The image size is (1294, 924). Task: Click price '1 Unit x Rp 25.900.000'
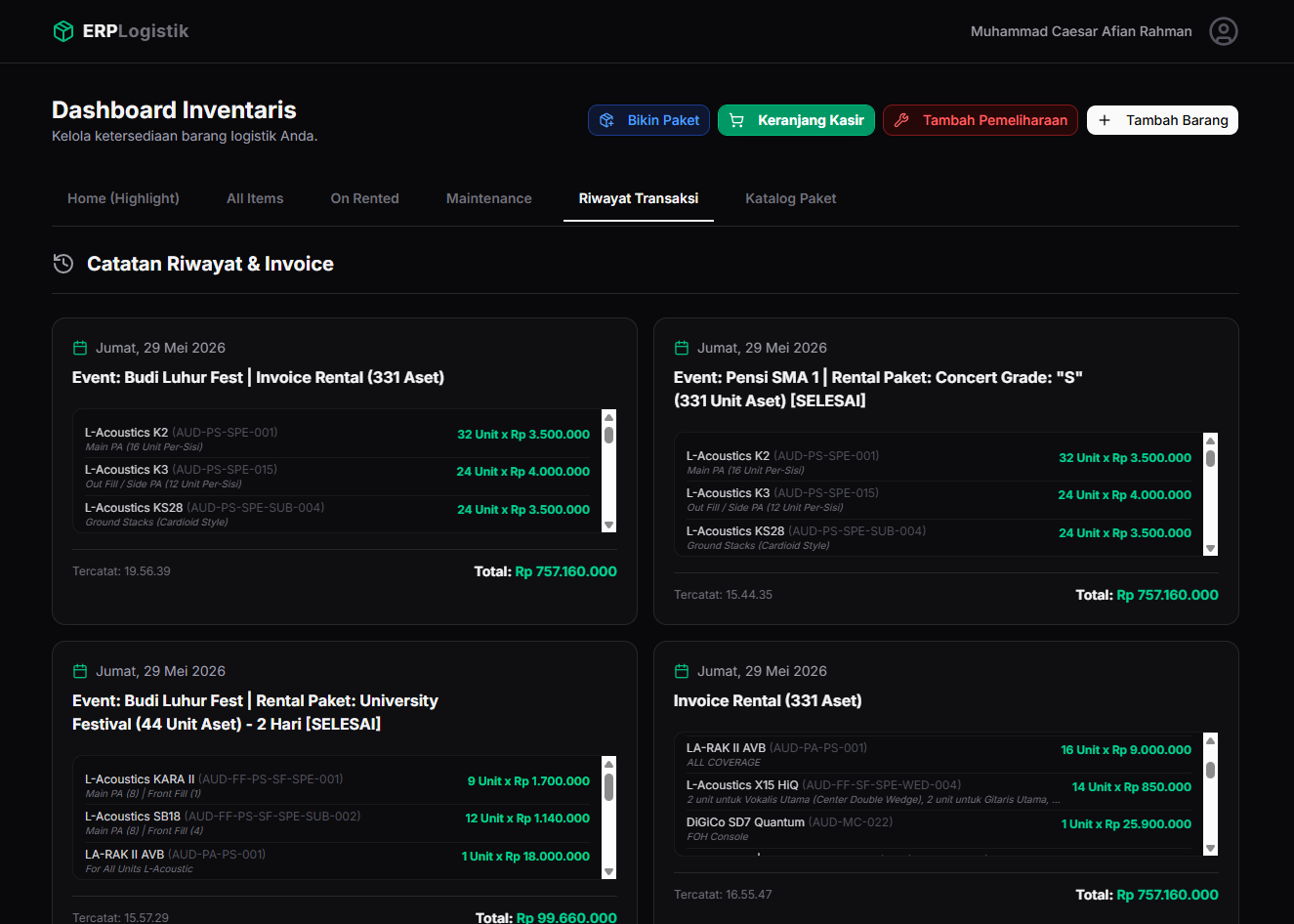tap(1126, 824)
